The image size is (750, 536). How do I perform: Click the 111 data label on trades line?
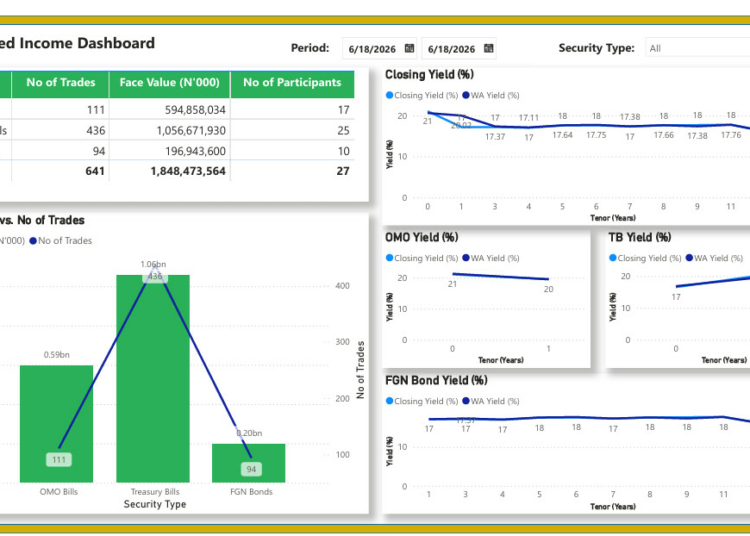(59, 459)
